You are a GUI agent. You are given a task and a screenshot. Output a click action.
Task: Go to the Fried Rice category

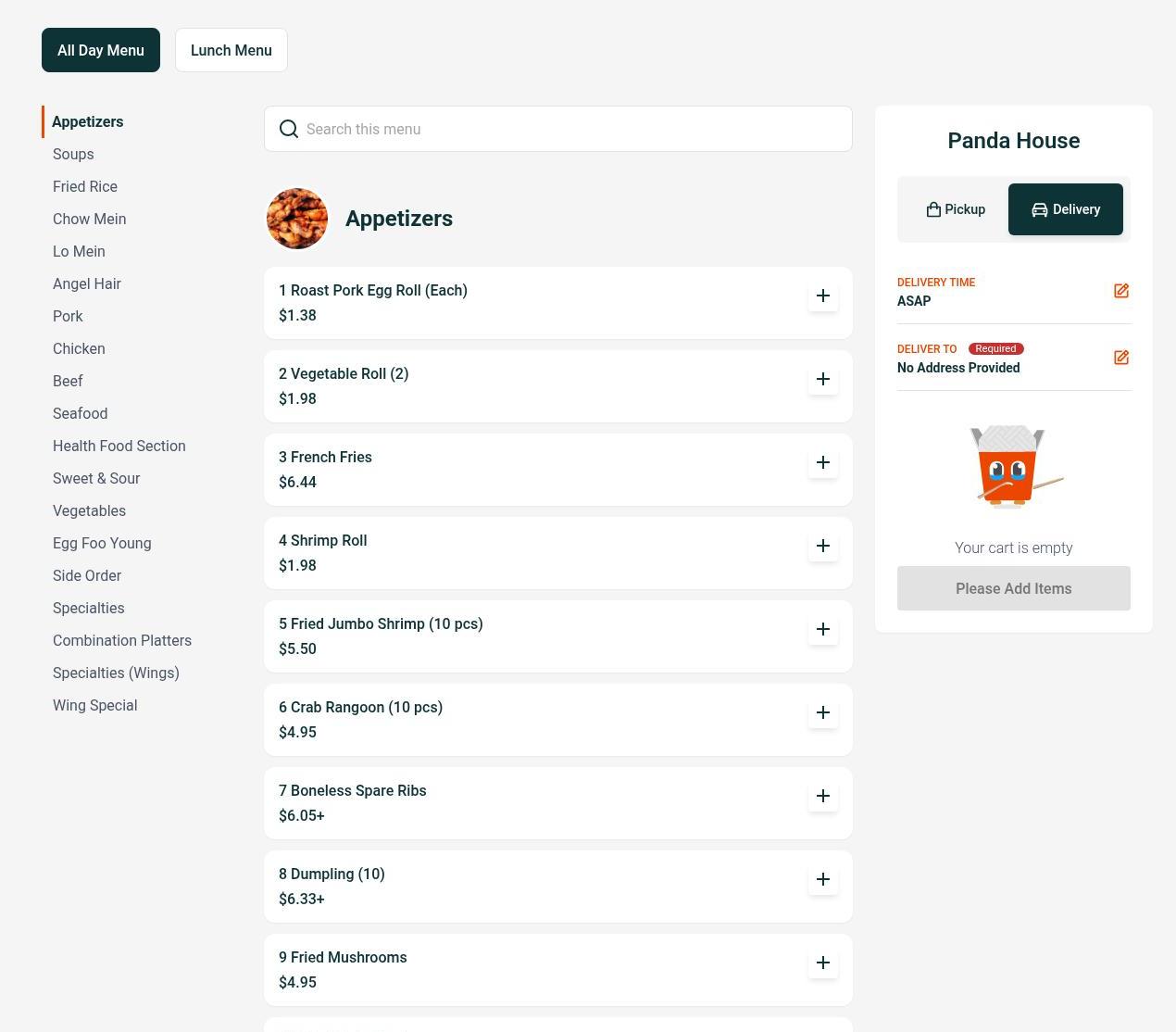click(x=85, y=187)
